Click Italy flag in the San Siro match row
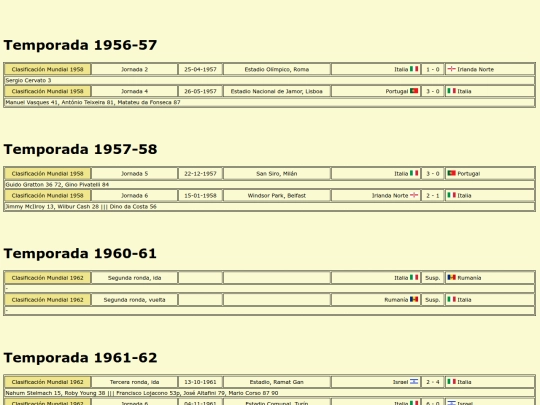540x405 pixels. click(x=414, y=173)
